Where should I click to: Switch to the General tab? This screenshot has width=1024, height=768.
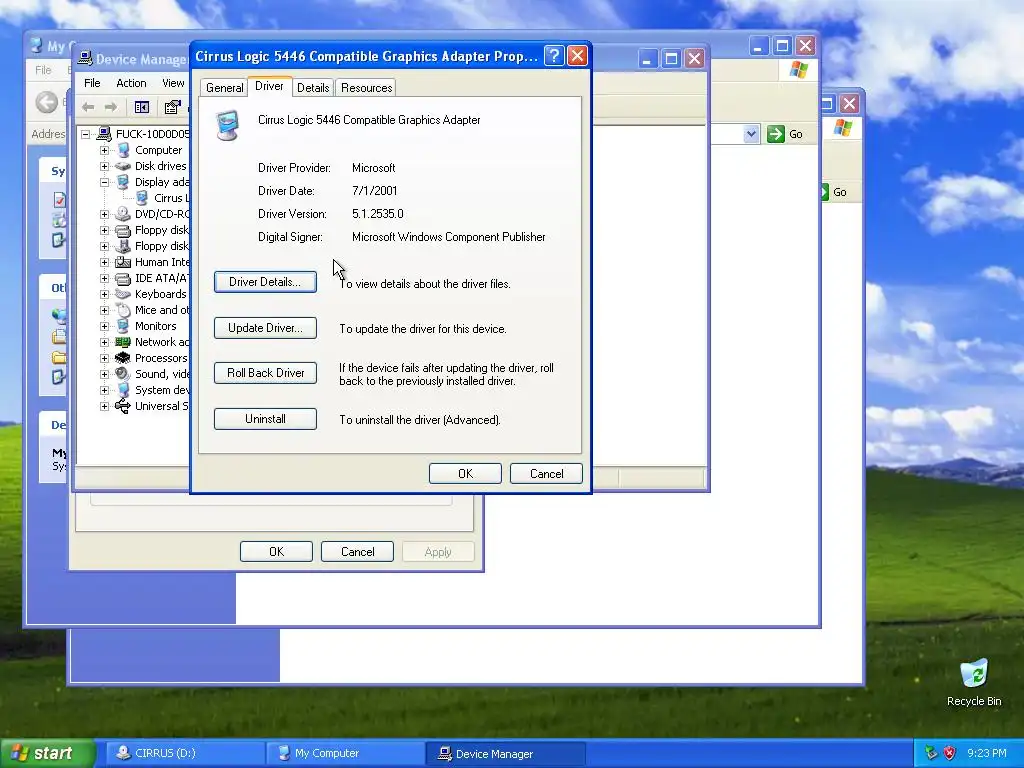(225, 88)
